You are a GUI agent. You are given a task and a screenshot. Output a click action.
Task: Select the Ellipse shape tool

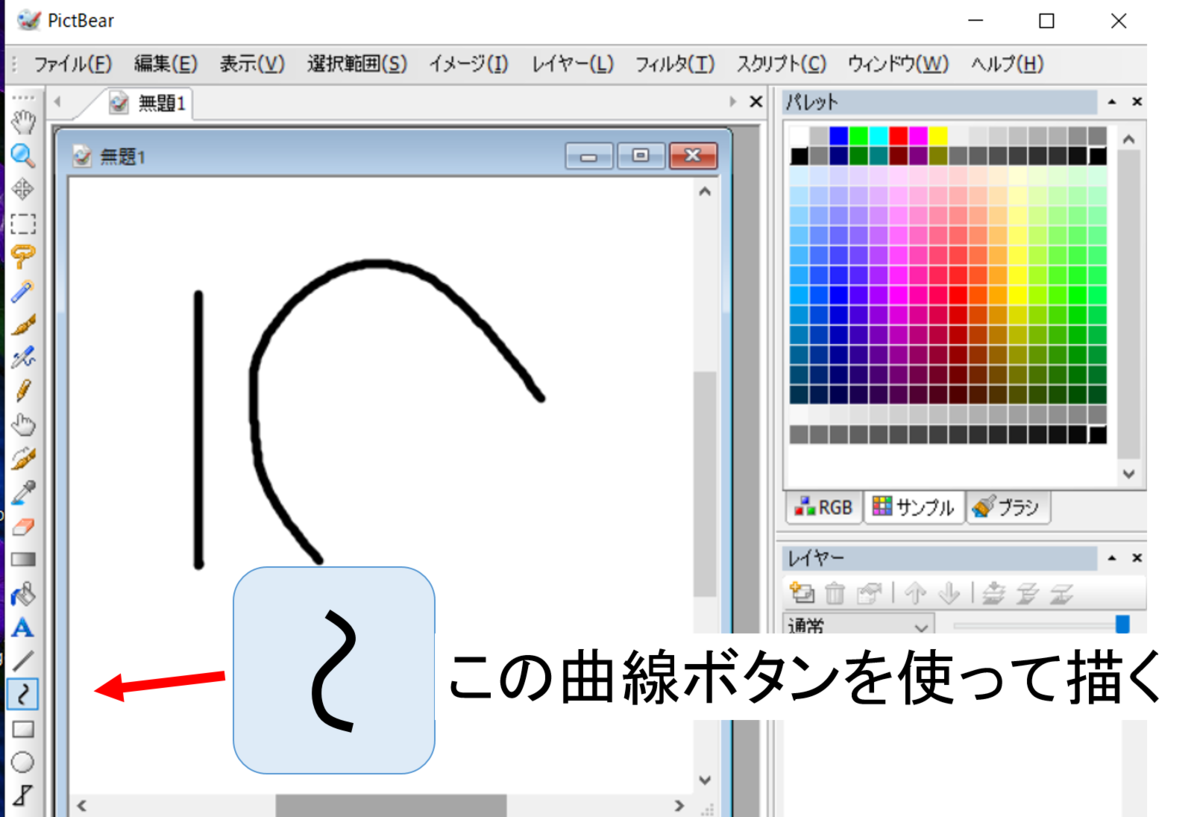pos(22,763)
